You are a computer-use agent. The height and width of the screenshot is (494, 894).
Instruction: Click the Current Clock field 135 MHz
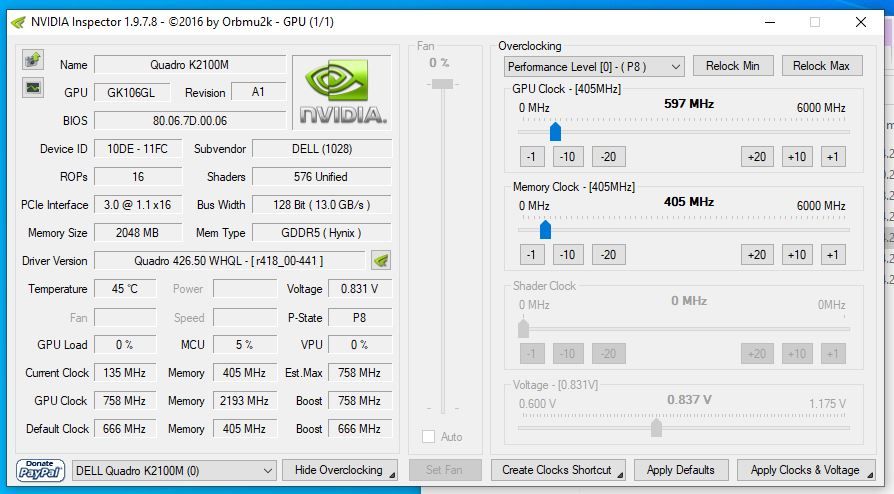click(125, 372)
